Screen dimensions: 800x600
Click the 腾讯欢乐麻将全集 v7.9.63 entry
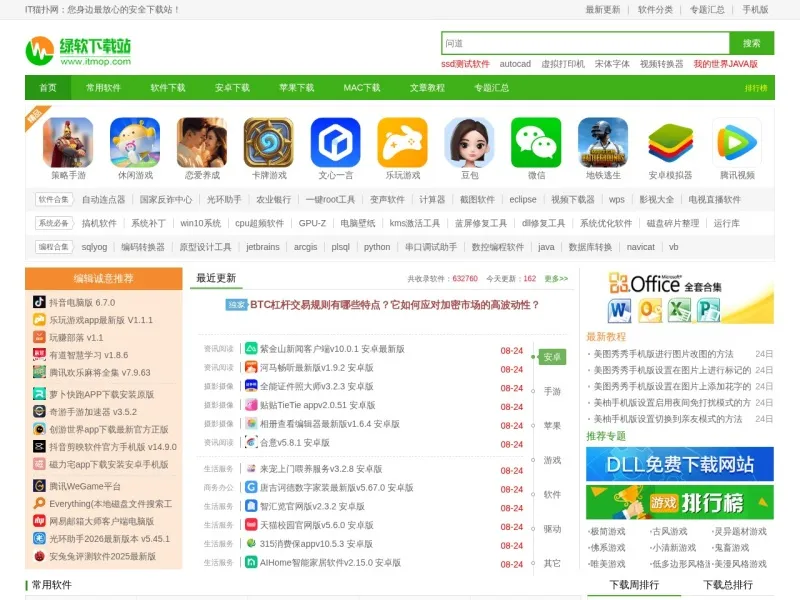(100, 372)
